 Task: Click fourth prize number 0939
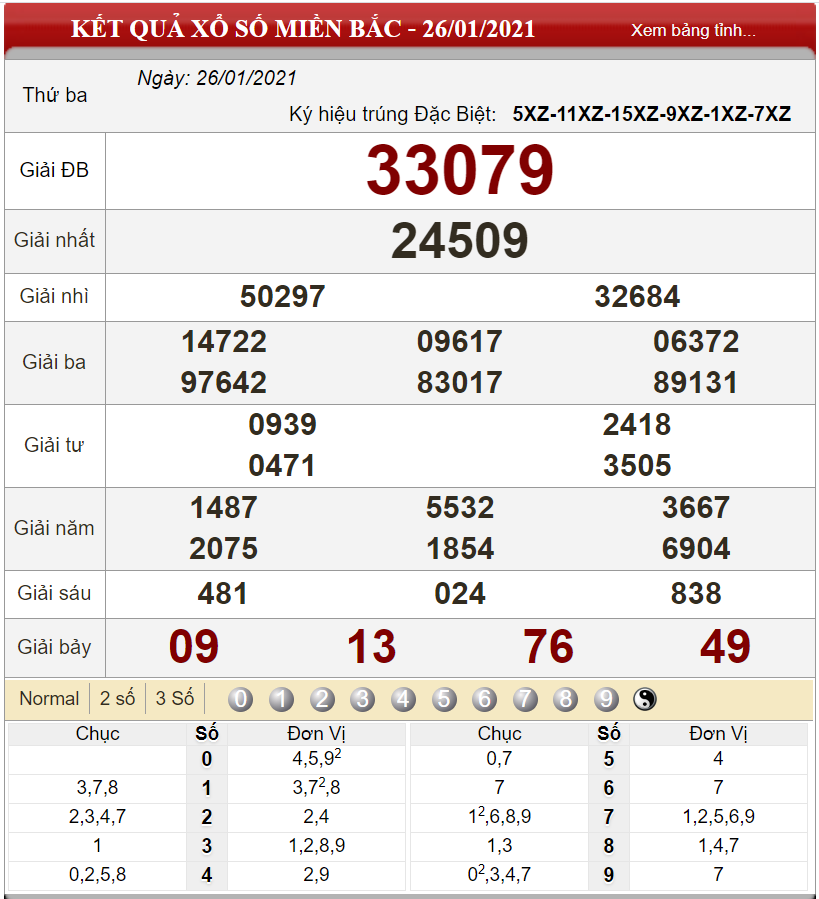tap(282, 425)
